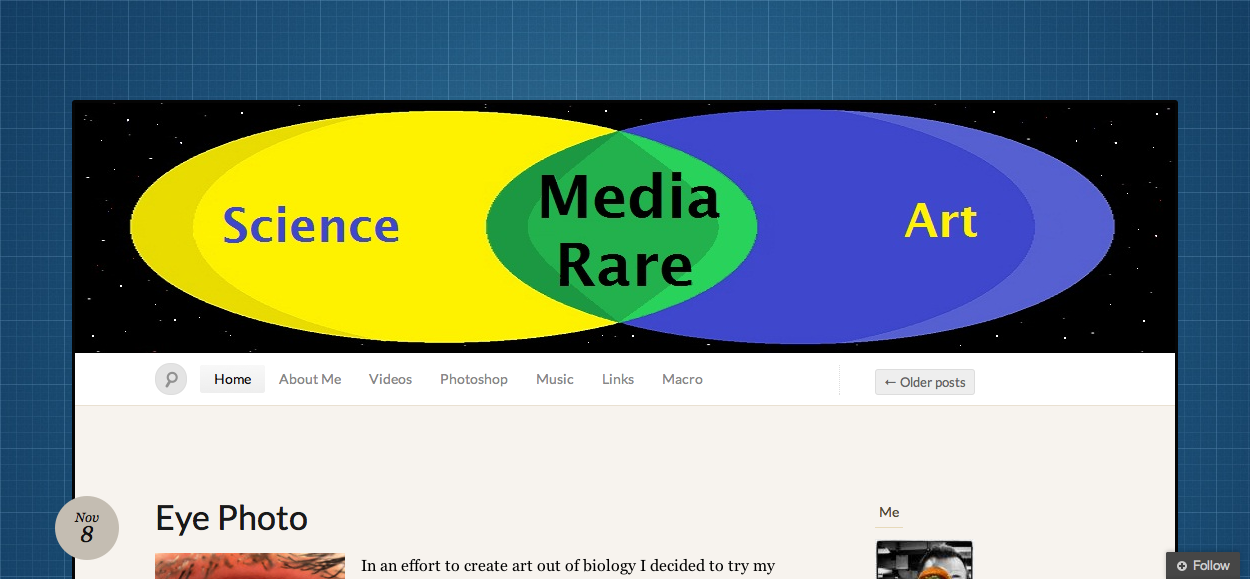Open the Eye Photo post title

[232, 518]
